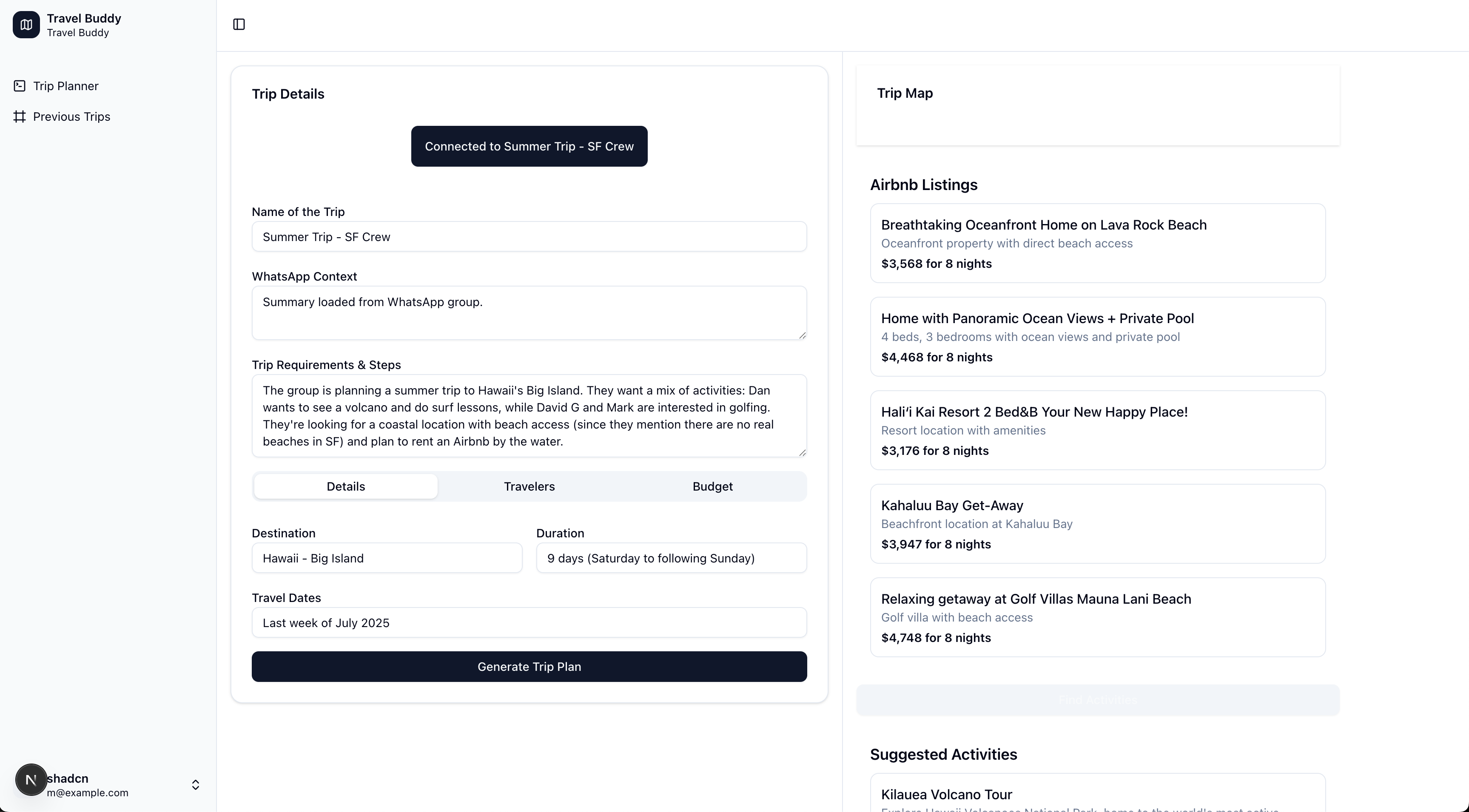Open Kilauea Volcano Tour activity card
The height and width of the screenshot is (812, 1469).
(1097, 794)
